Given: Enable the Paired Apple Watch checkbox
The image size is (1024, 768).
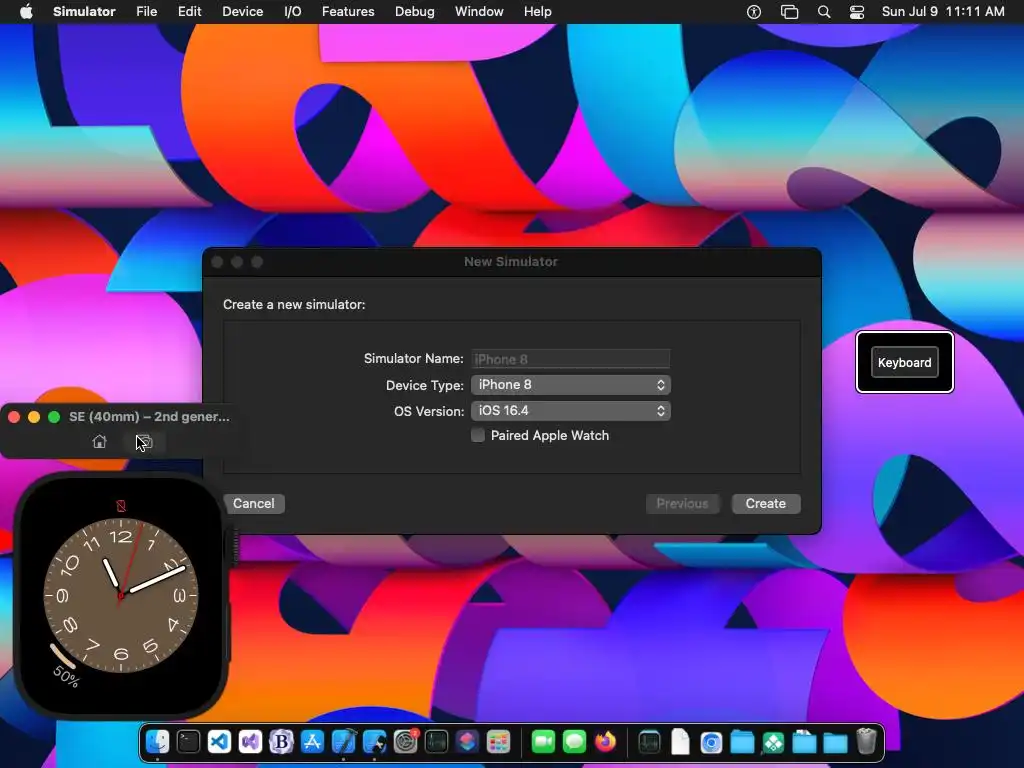Looking at the screenshot, I should [478, 436].
